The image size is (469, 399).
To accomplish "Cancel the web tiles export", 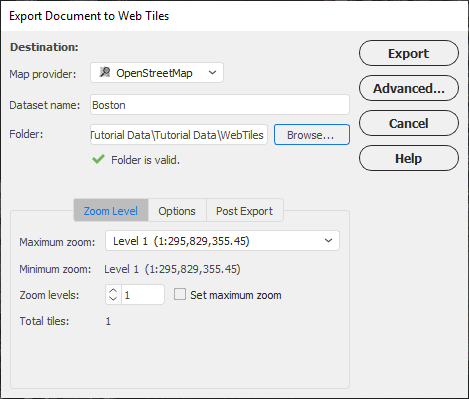I will 409,123.
